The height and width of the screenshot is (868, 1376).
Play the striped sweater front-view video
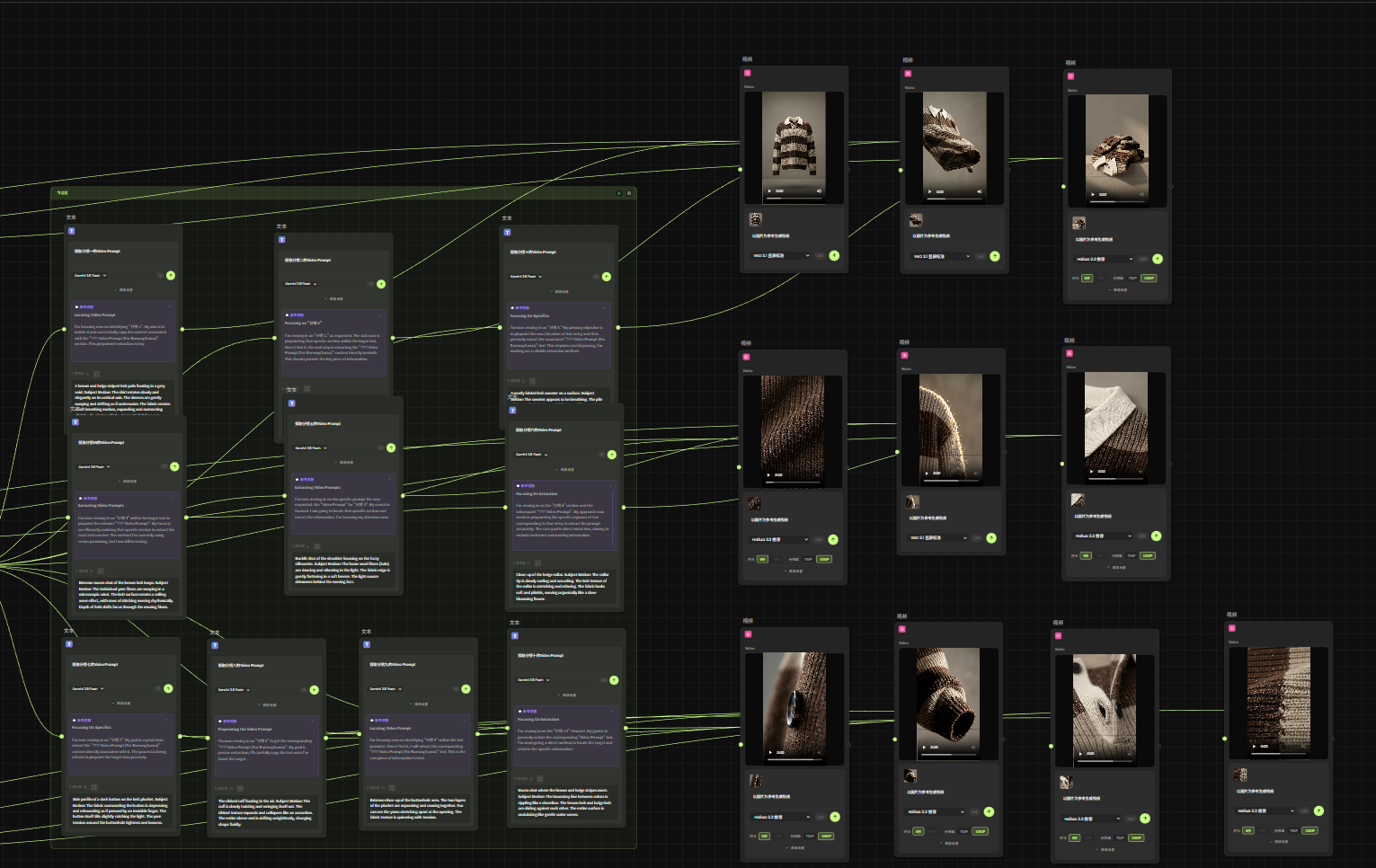click(x=769, y=190)
